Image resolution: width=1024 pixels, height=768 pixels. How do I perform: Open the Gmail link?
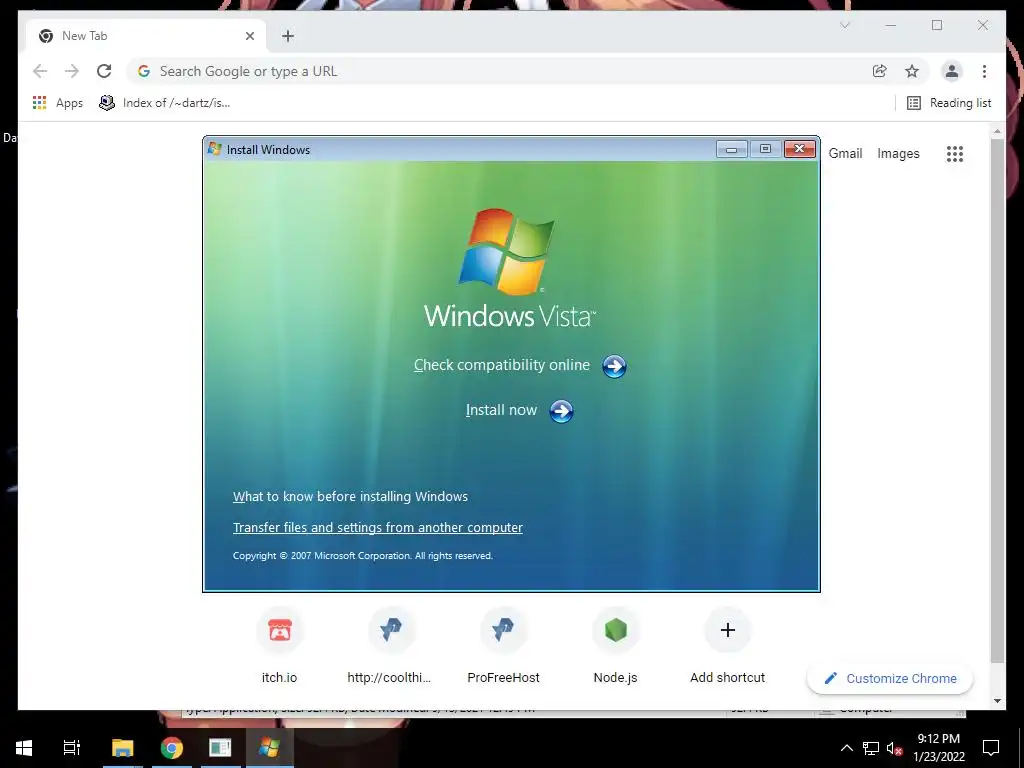pos(845,153)
